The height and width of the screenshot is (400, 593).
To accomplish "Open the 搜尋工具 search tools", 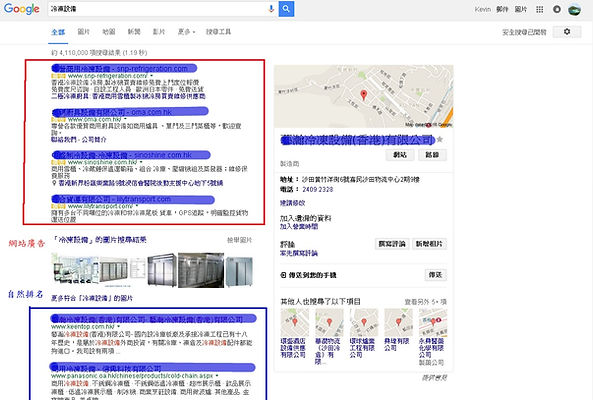I will coord(218,32).
